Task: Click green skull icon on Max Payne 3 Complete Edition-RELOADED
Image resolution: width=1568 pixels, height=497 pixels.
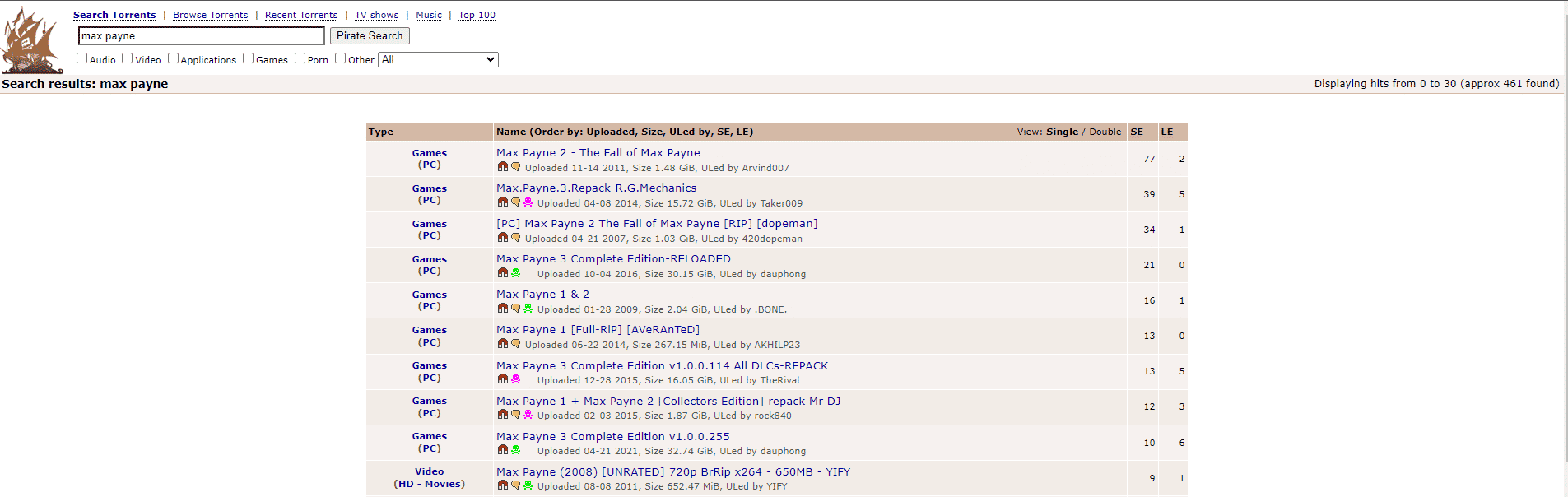Action: (x=515, y=273)
